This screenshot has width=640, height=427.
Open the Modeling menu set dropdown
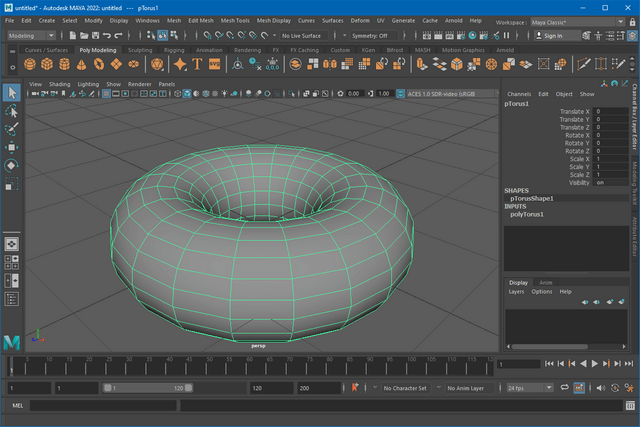point(33,36)
